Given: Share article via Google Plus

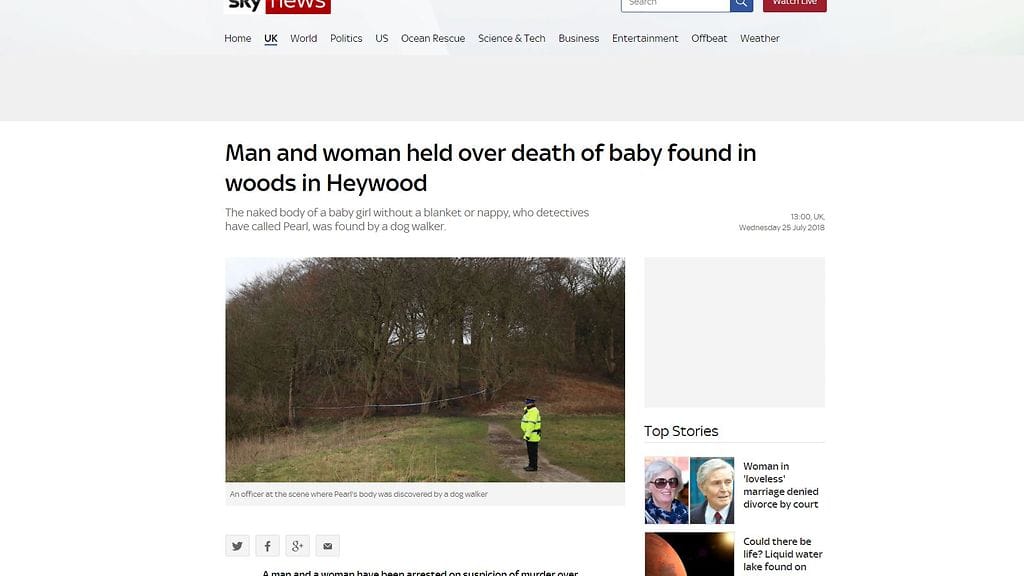Looking at the screenshot, I should coord(297,545).
